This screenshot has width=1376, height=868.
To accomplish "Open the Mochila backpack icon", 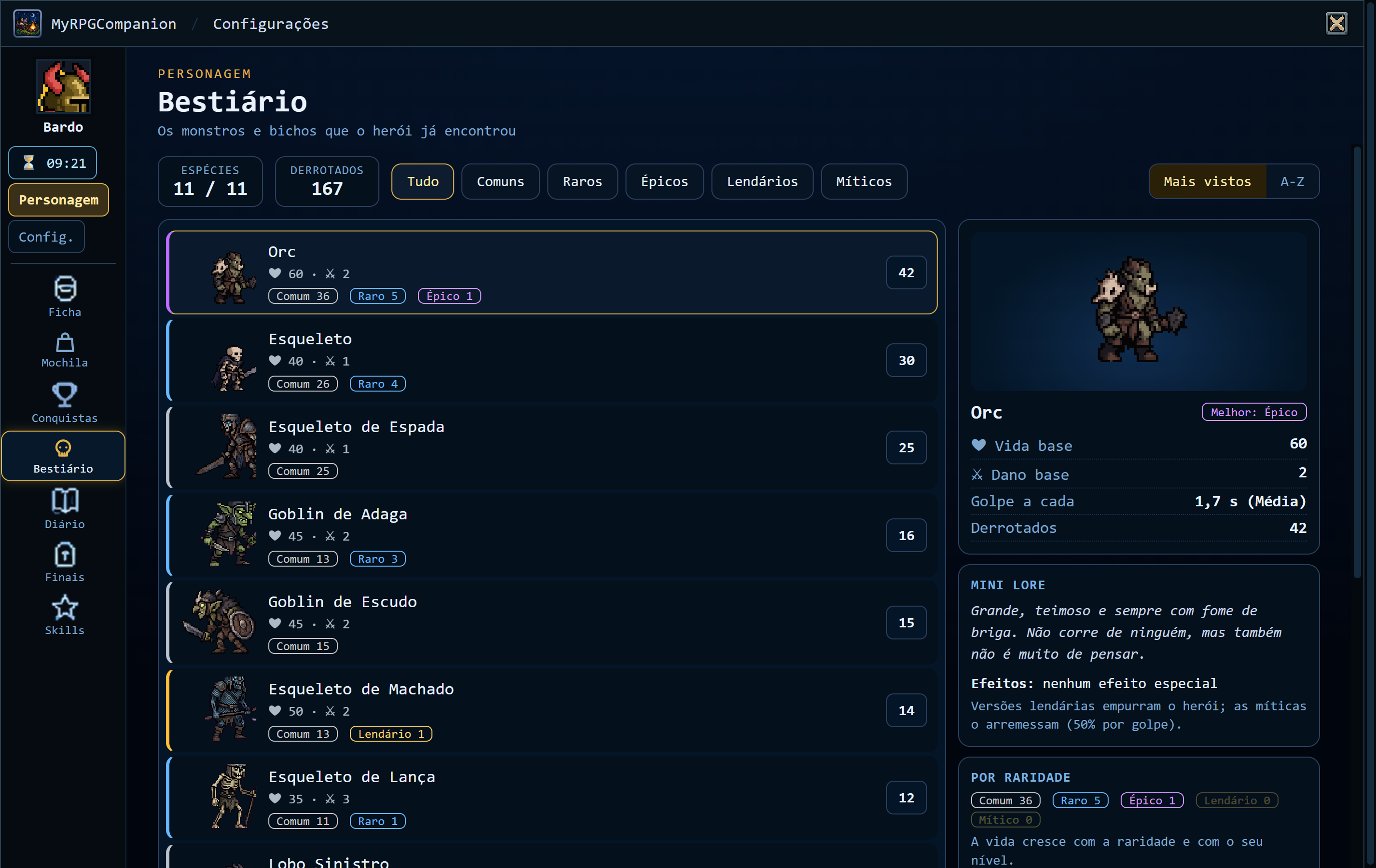I will 64,351.
